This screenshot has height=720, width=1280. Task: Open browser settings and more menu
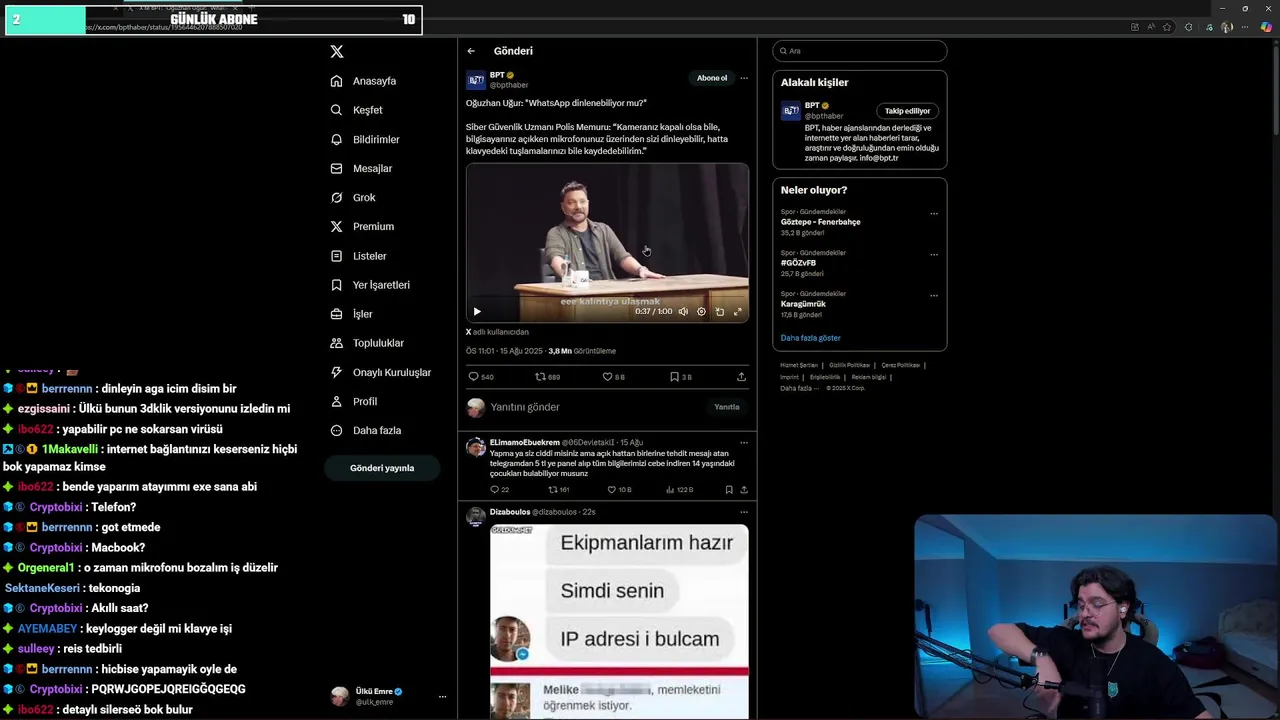[1247, 27]
